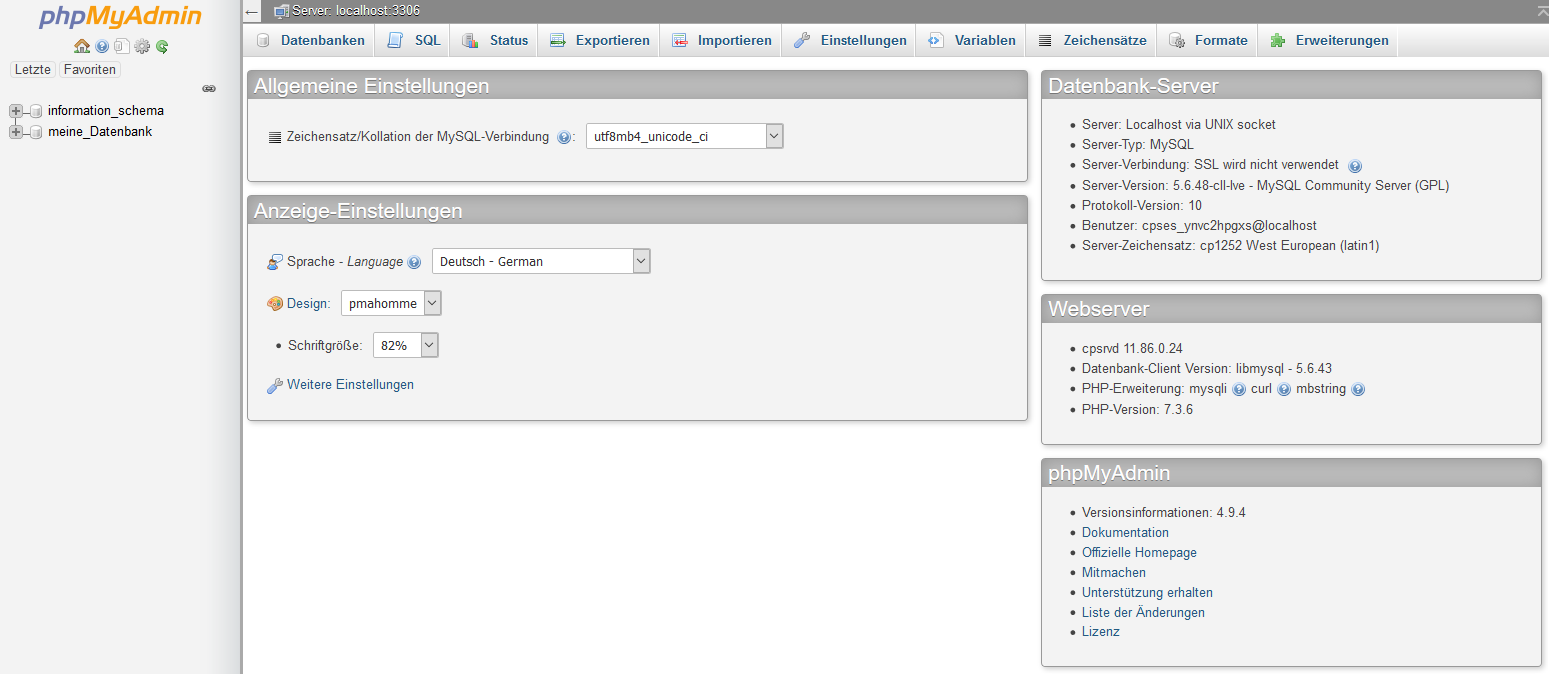
Task: Open the pmahomme design dropdown
Action: pos(391,303)
